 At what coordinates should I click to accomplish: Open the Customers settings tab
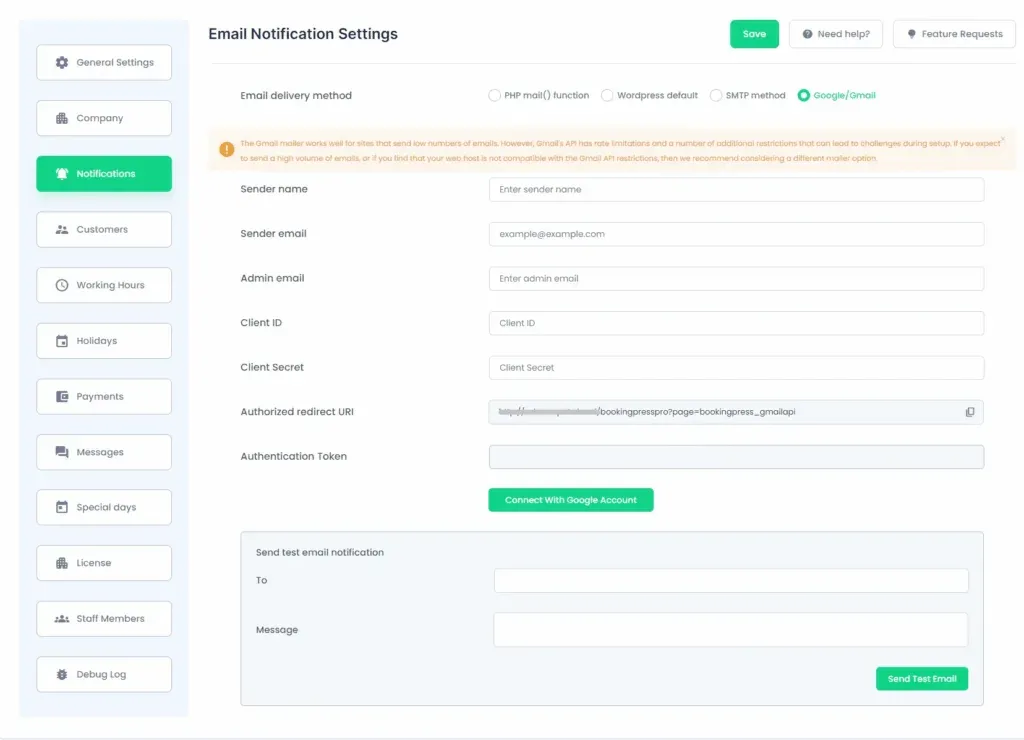point(104,229)
